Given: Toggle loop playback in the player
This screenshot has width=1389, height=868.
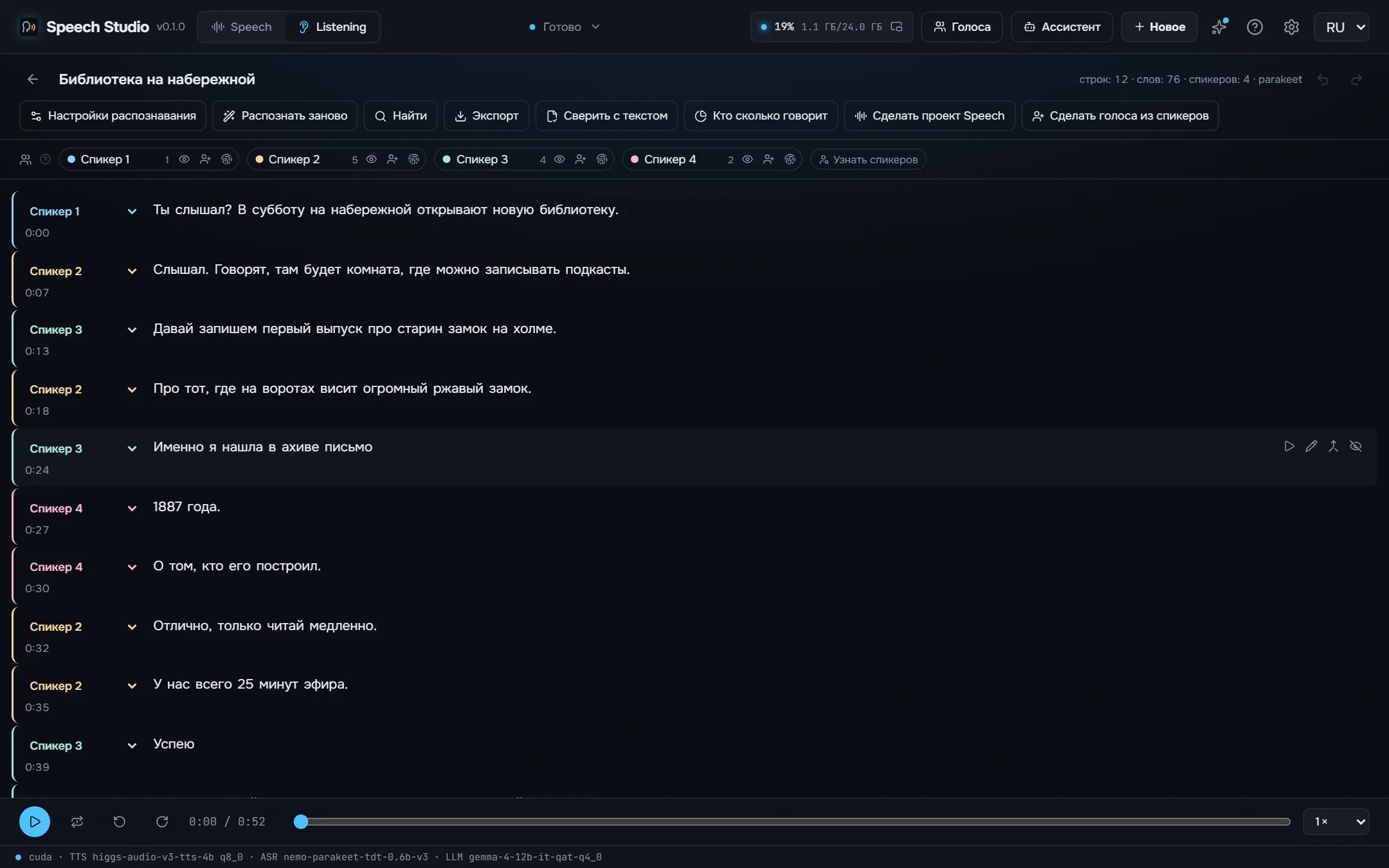Looking at the screenshot, I should [77, 822].
